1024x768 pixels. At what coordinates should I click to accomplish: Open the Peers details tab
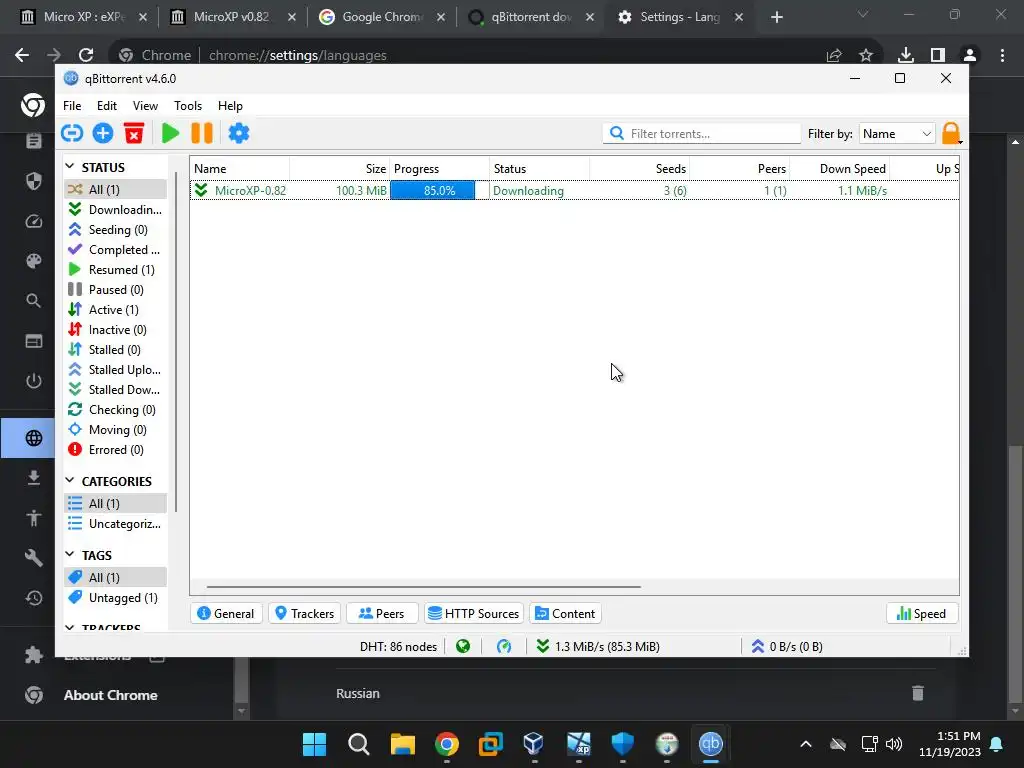pyautogui.click(x=382, y=613)
